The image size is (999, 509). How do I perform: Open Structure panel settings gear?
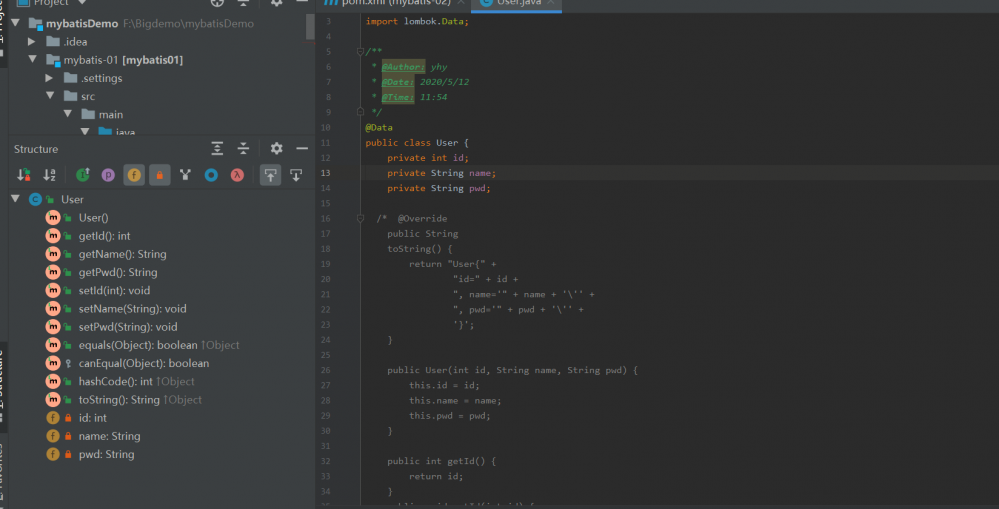[x=277, y=149]
